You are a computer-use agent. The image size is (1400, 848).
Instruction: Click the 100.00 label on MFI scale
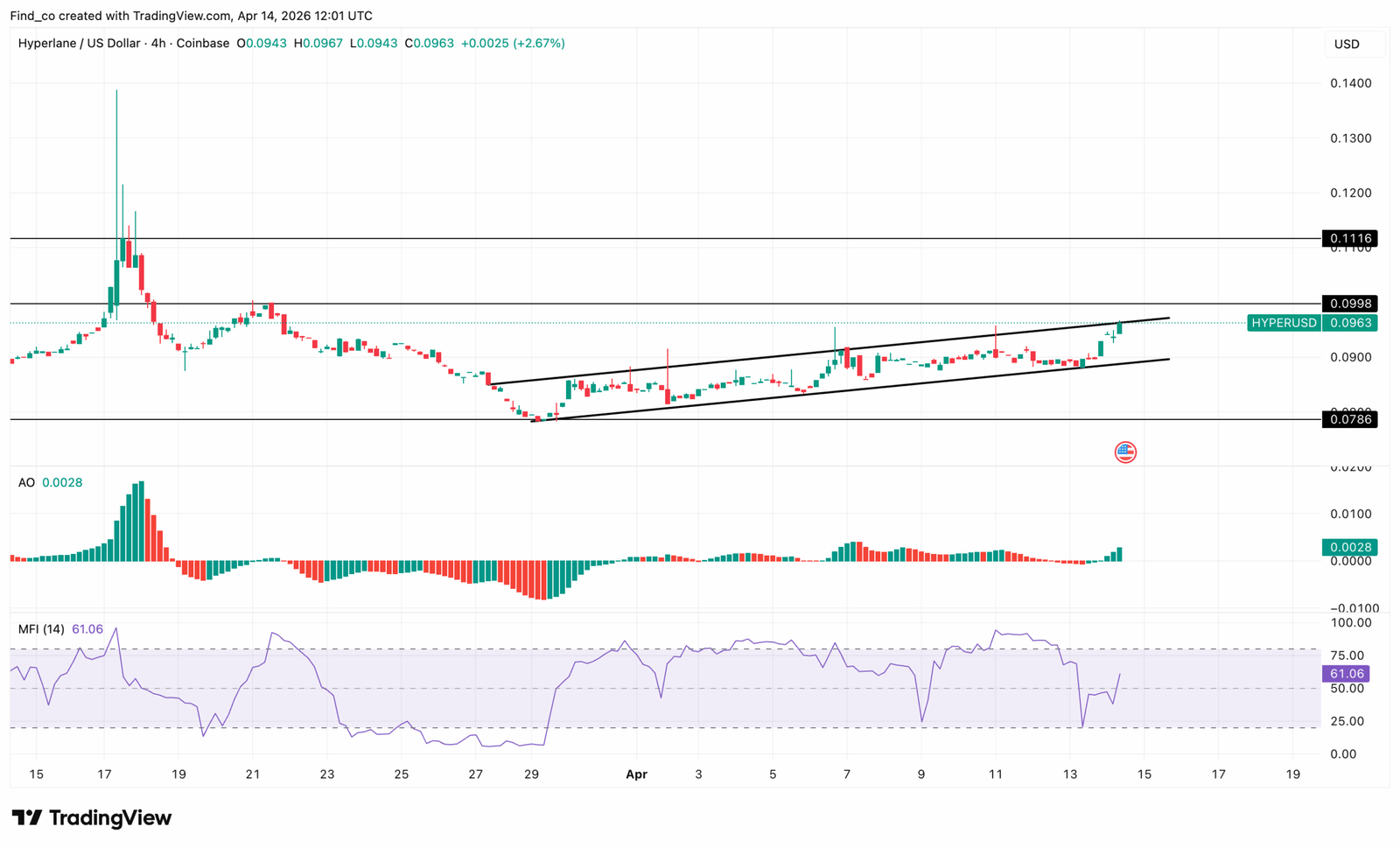click(x=1350, y=623)
